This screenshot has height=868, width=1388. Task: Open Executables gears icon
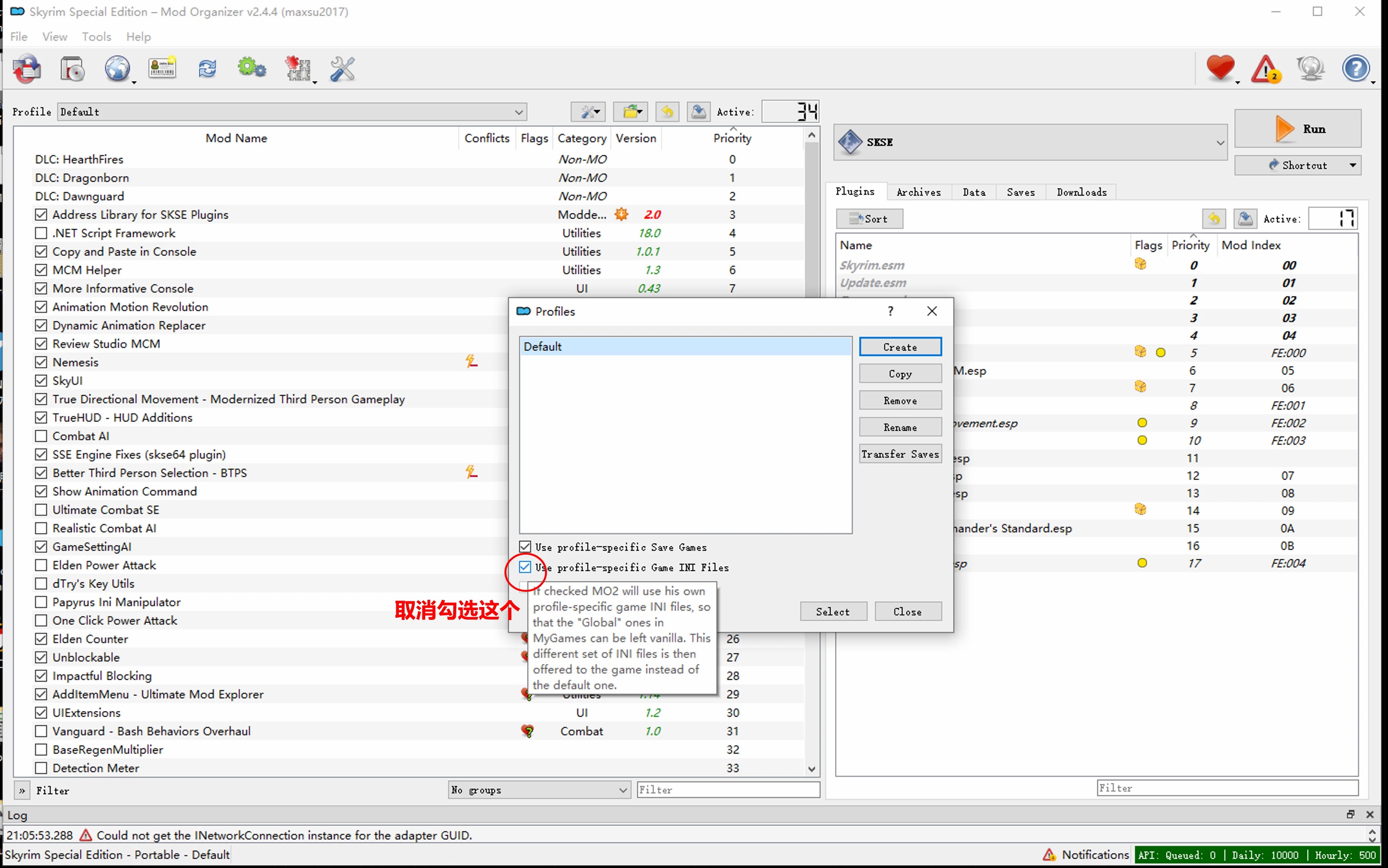251,70
